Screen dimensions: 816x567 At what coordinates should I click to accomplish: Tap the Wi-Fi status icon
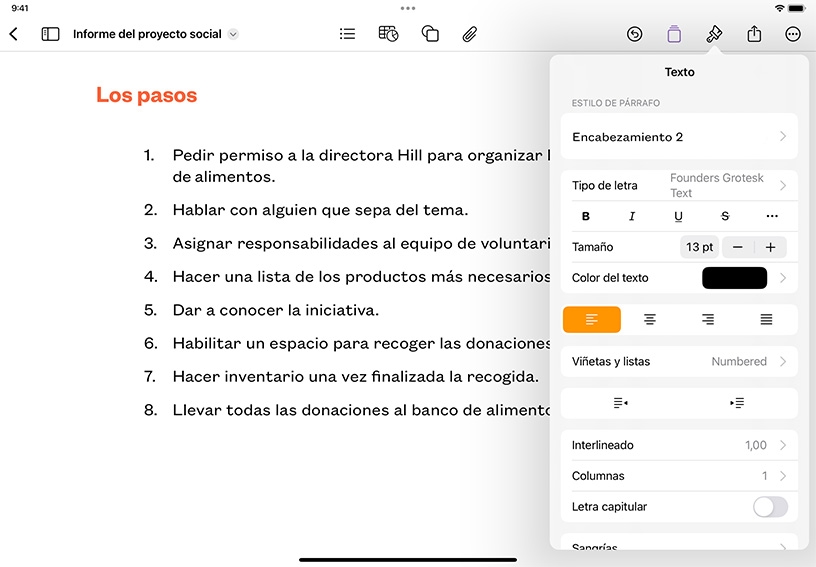(x=779, y=8)
